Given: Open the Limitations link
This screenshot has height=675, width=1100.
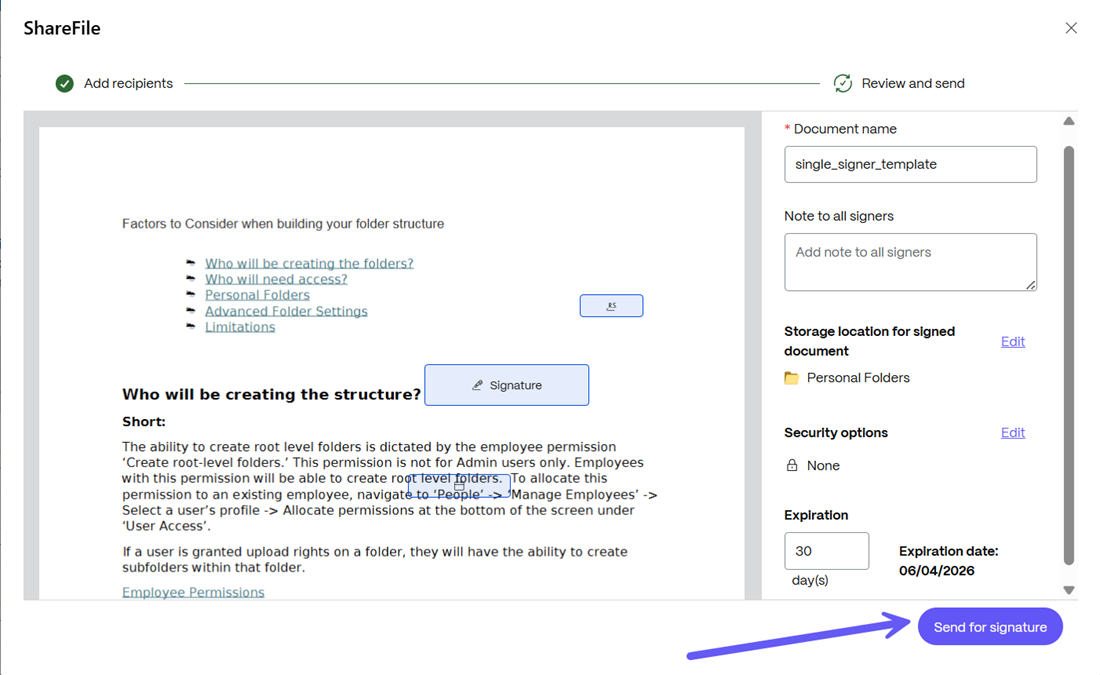Looking at the screenshot, I should [240, 327].
